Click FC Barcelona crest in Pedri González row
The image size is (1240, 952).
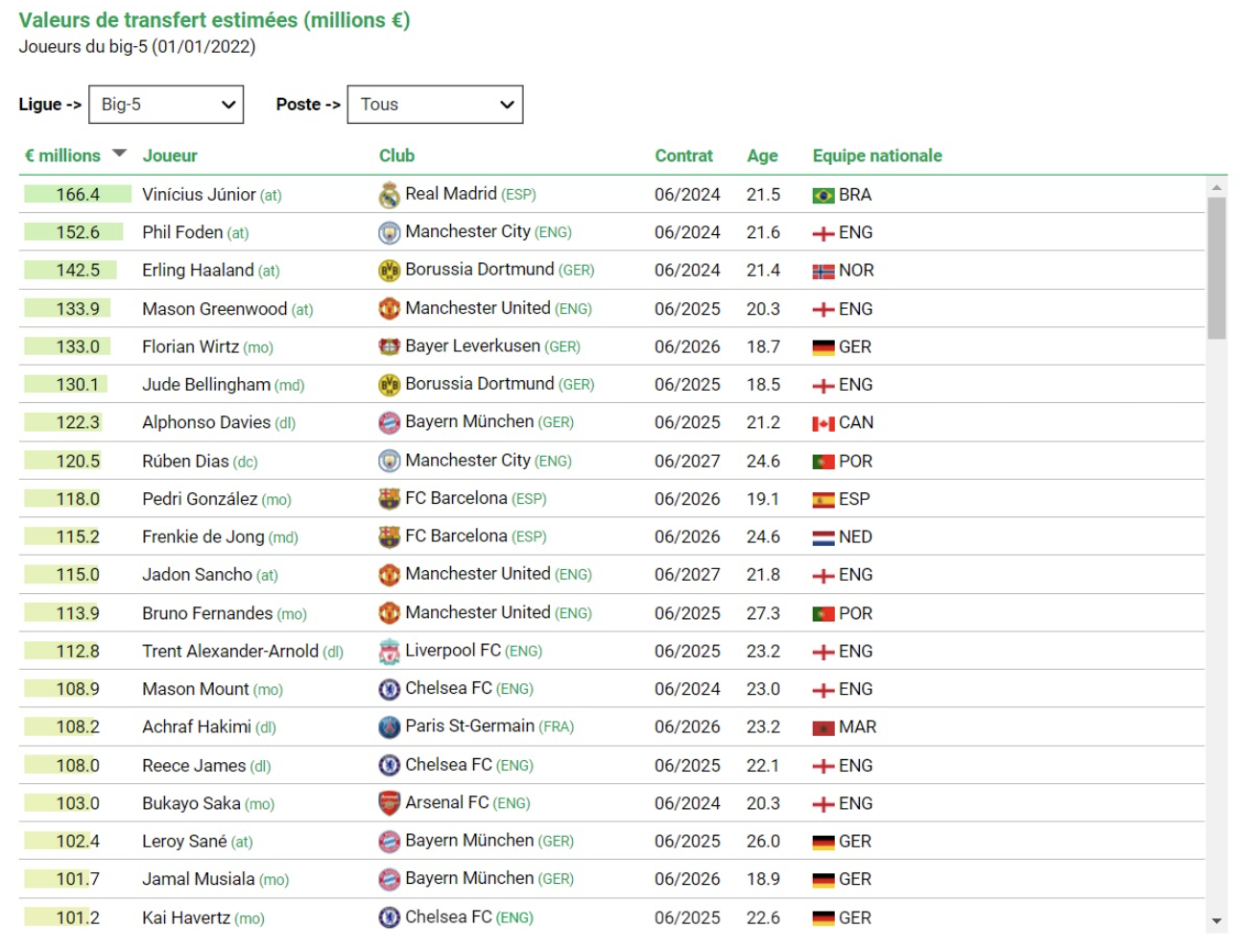pos(389,499)
